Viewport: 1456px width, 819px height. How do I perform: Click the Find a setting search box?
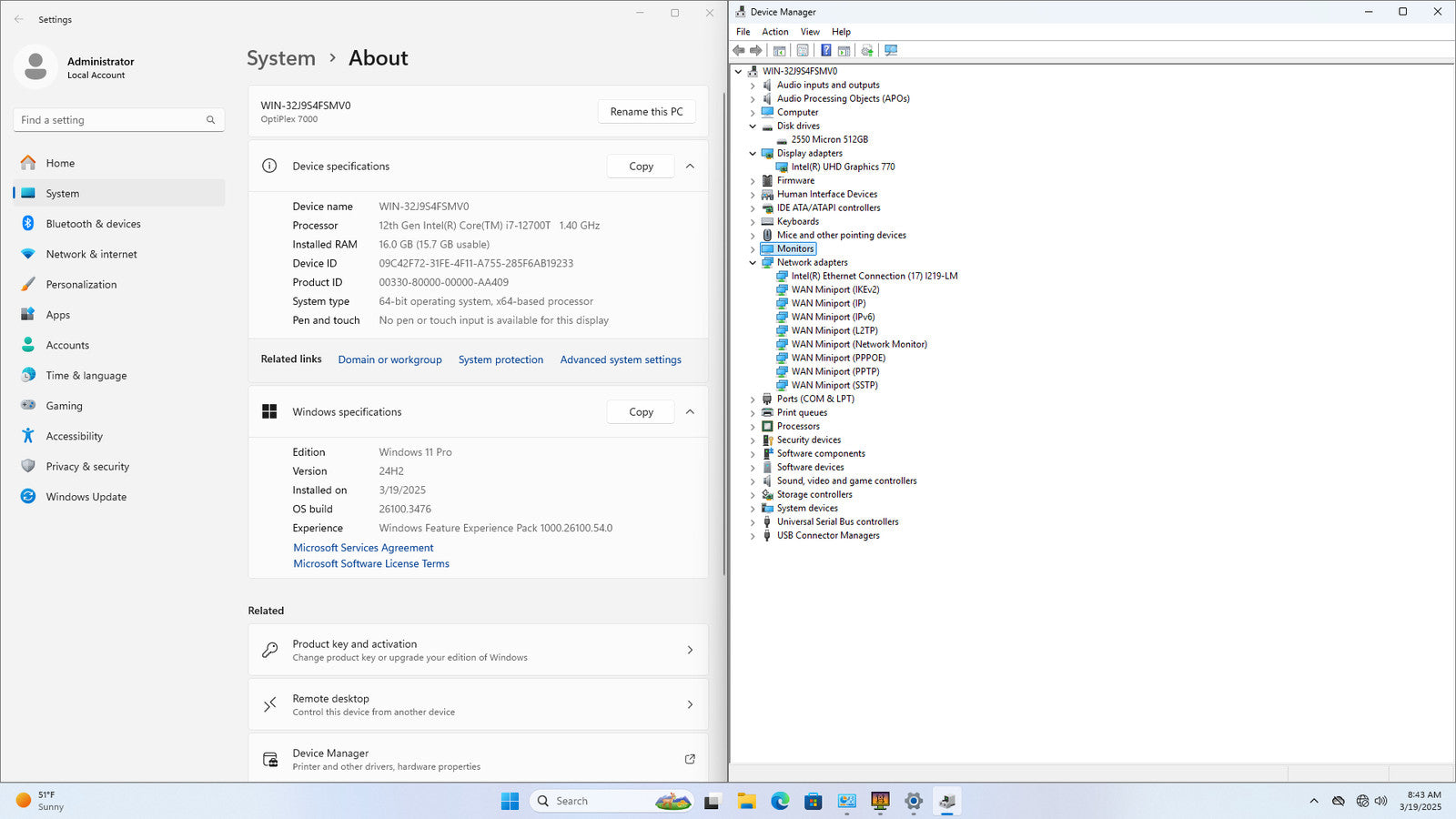pos(119,120)
